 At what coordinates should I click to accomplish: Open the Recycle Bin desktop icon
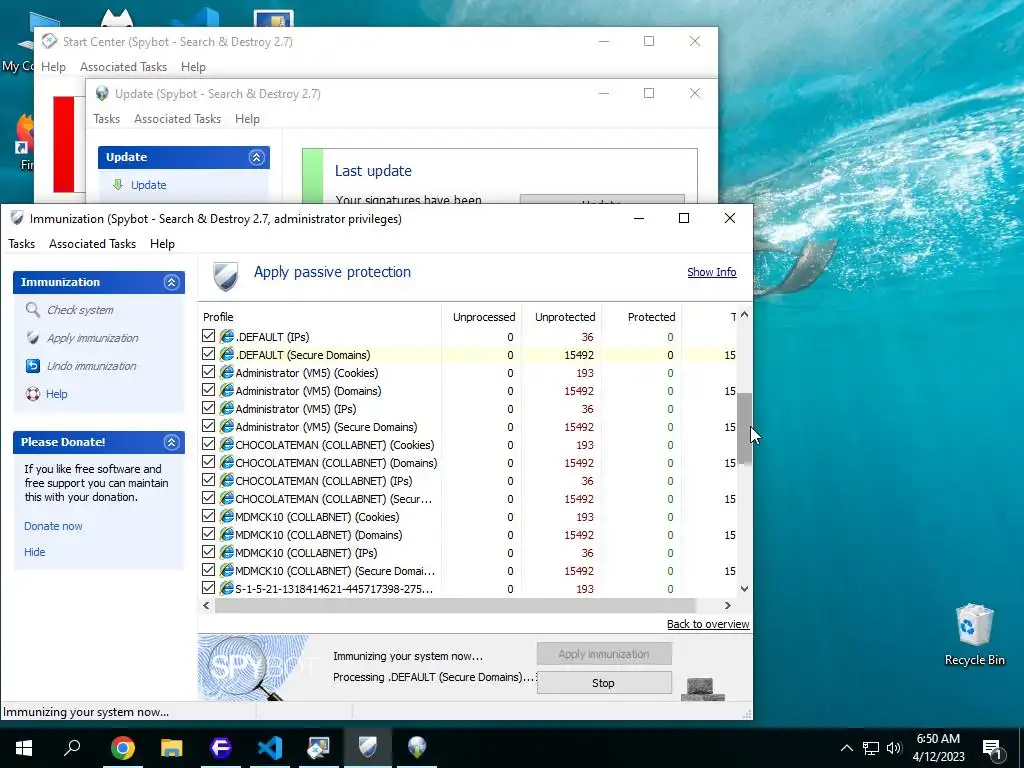974,635
